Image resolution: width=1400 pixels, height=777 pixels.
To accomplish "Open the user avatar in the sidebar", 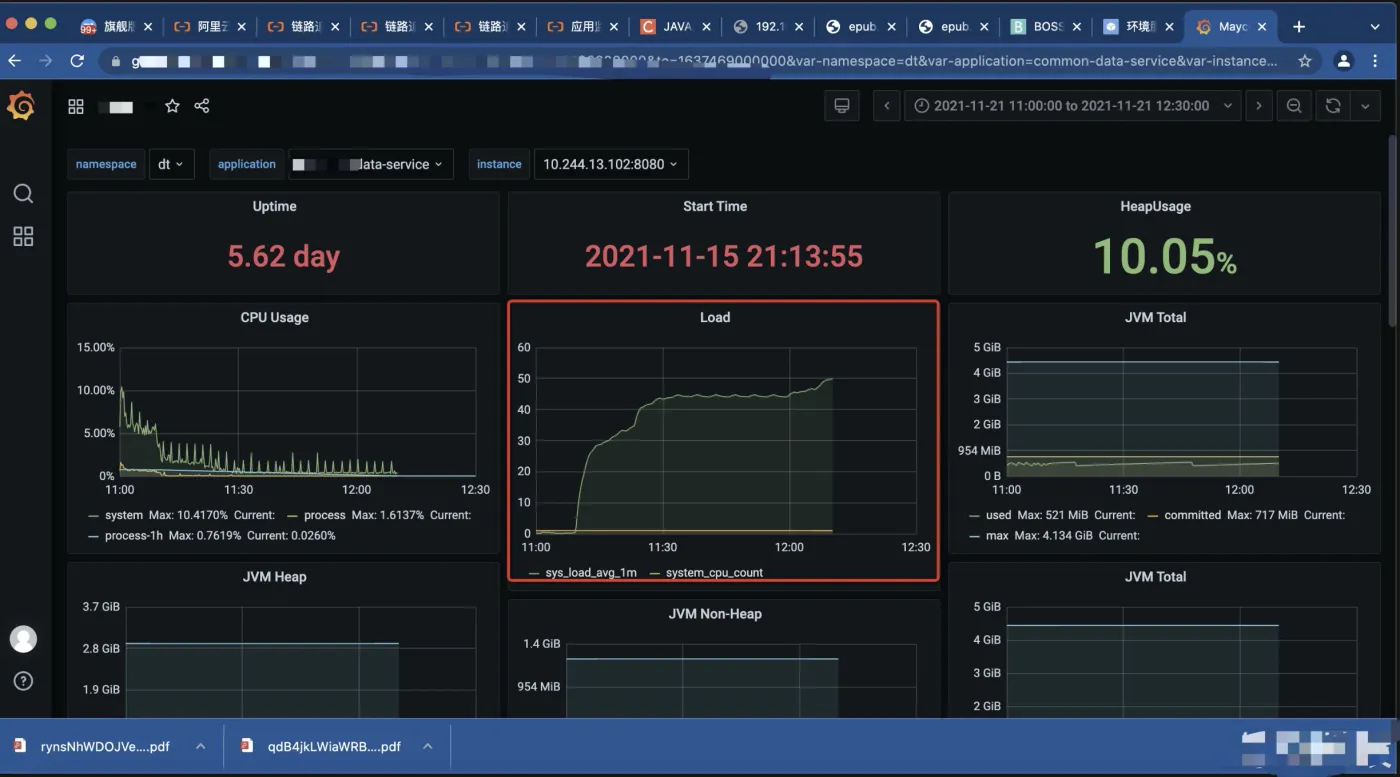I will click(23, 639).
